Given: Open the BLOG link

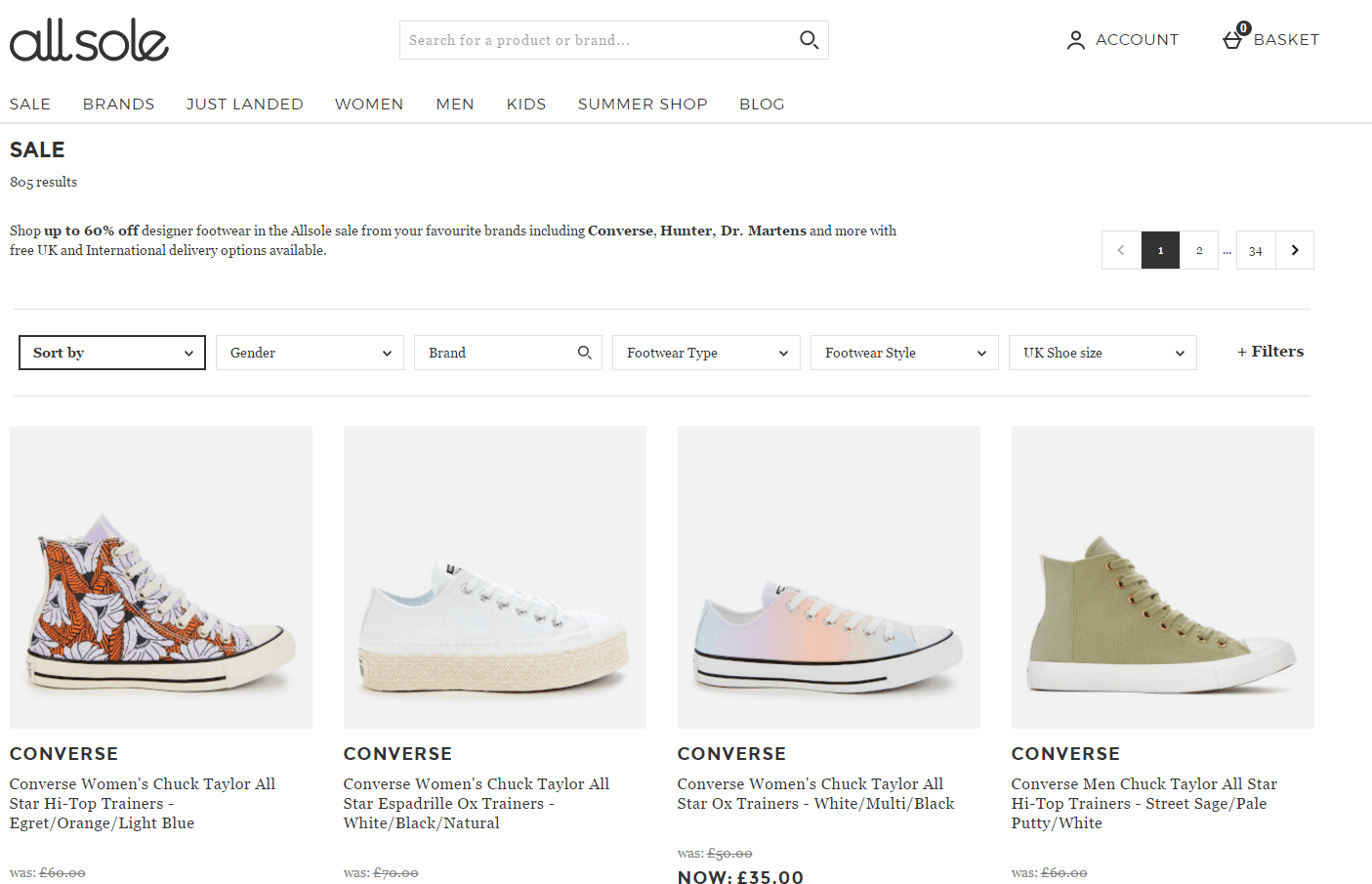Looking at the screenshot, I should click(x=762, y=104).
